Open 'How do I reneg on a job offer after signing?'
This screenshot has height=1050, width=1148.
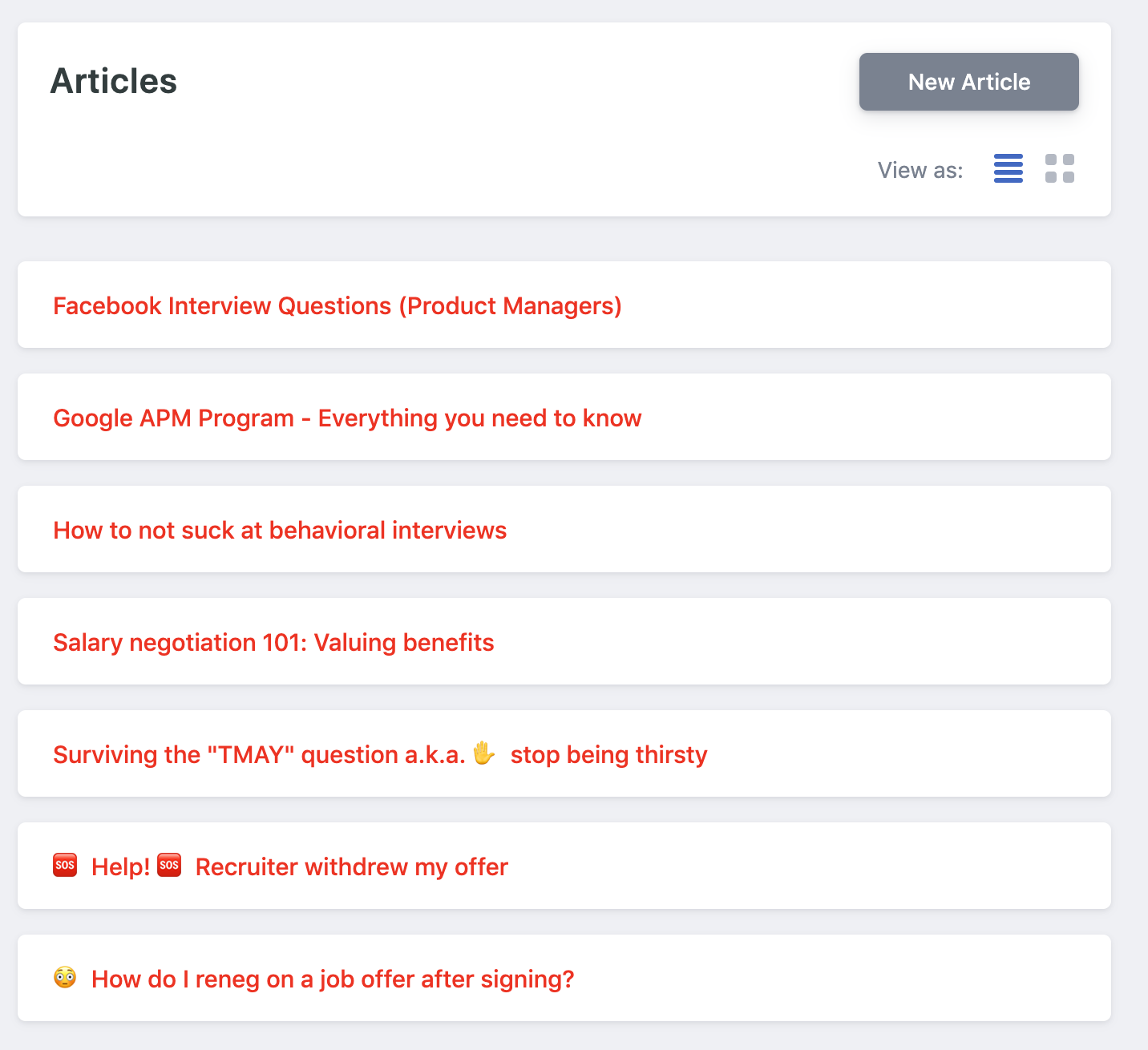pyautogui.click(x=333, y=979)
